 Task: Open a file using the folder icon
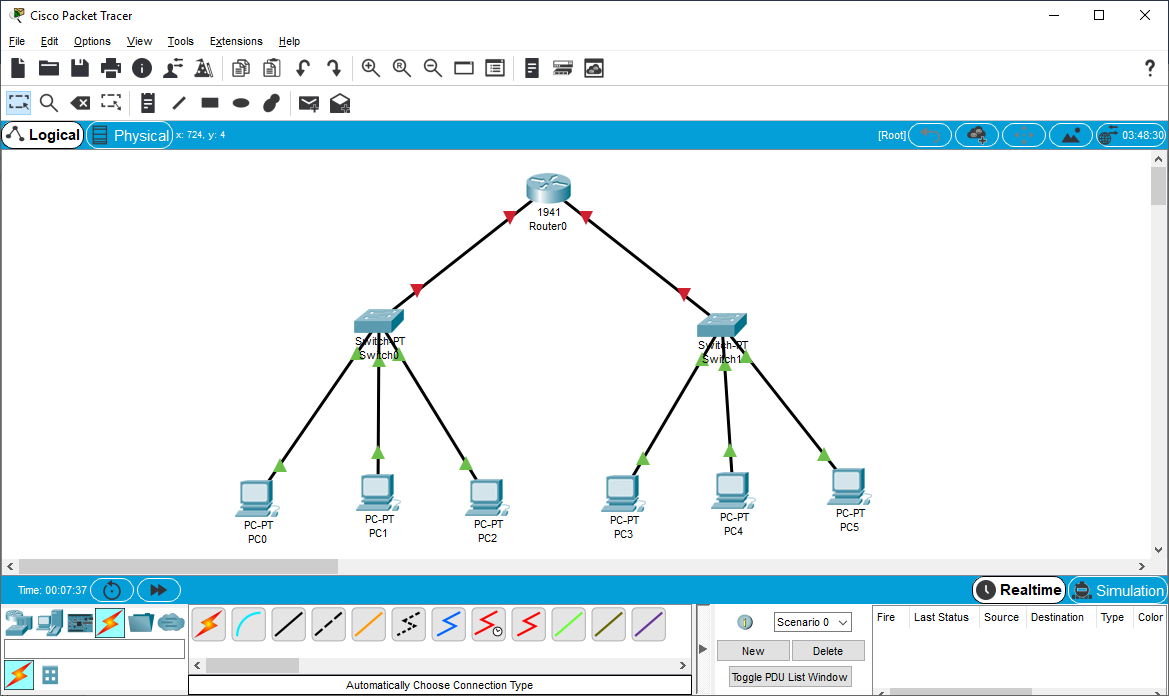tap(49, 69)
